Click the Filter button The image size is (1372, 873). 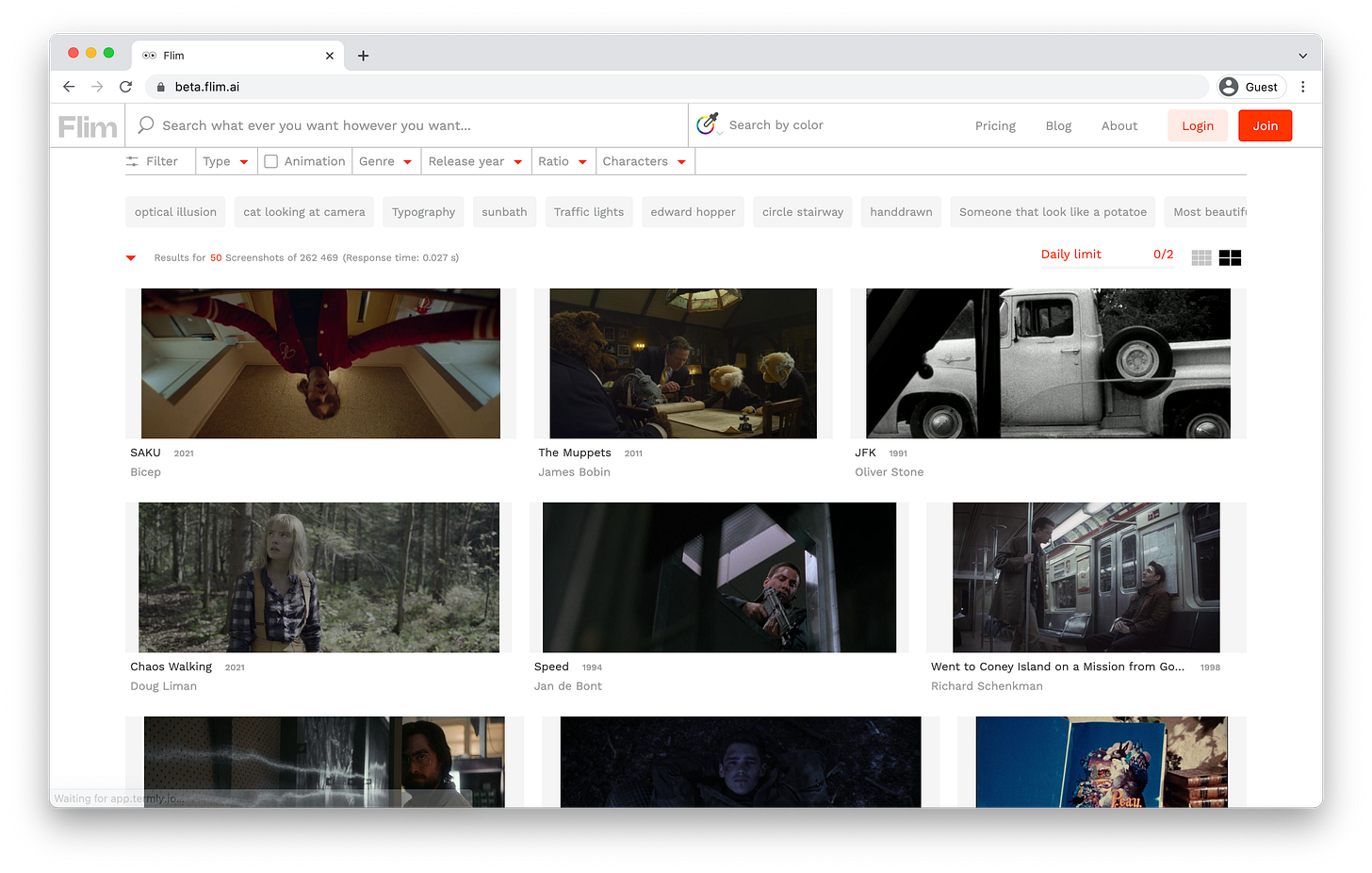pos(152,161)
